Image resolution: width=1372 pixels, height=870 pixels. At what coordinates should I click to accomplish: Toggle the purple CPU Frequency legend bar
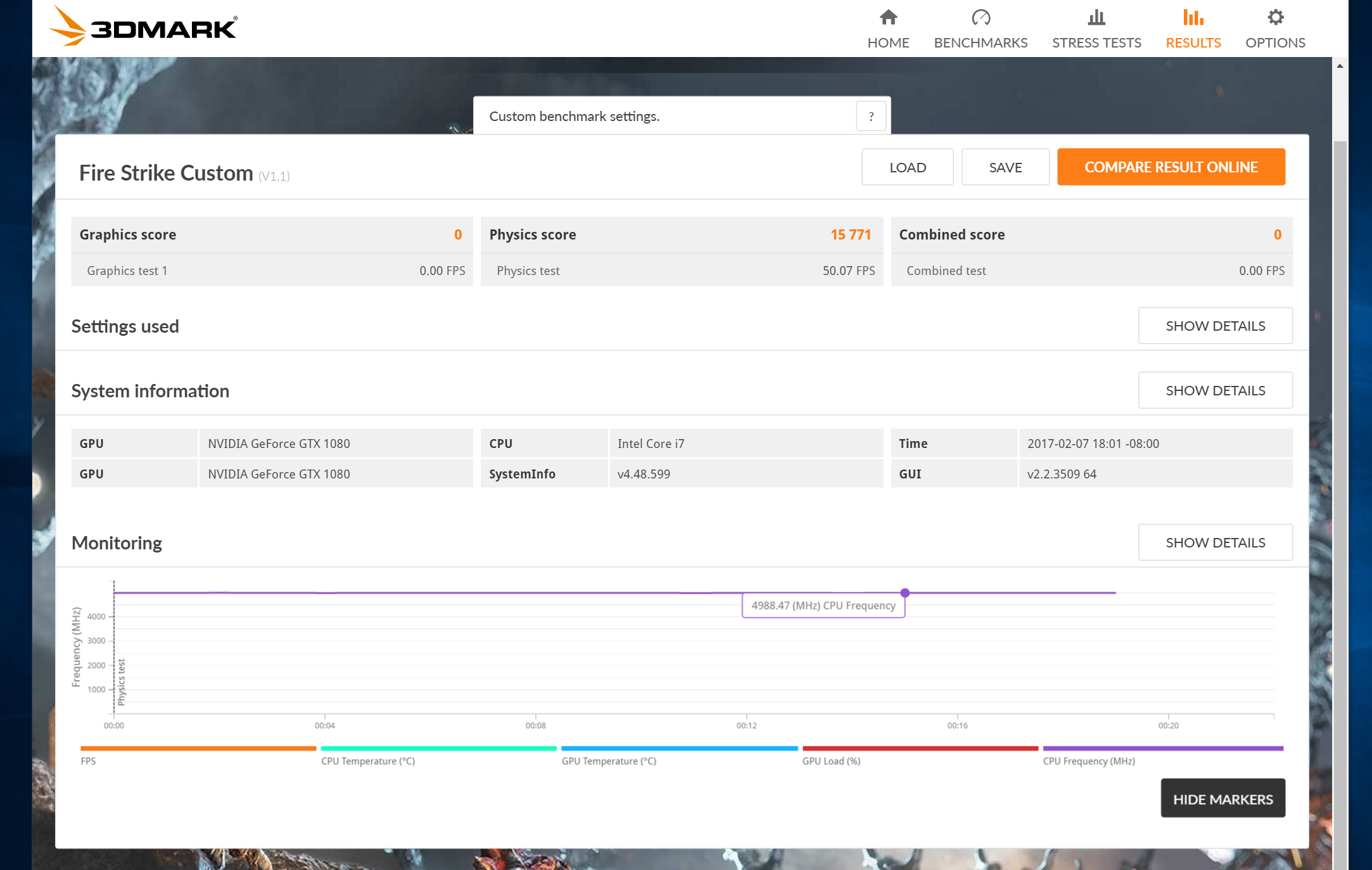(1162, 749)
